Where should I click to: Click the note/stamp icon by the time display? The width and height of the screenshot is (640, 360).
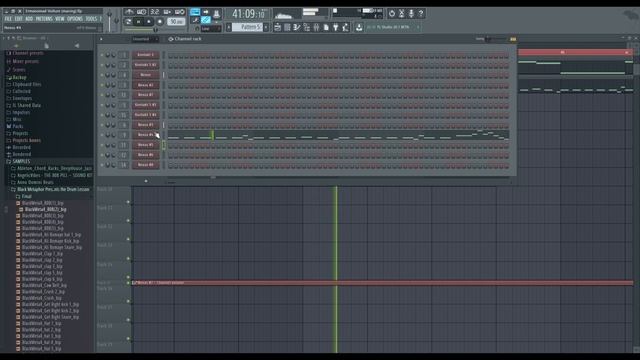(x=216, y=13)
